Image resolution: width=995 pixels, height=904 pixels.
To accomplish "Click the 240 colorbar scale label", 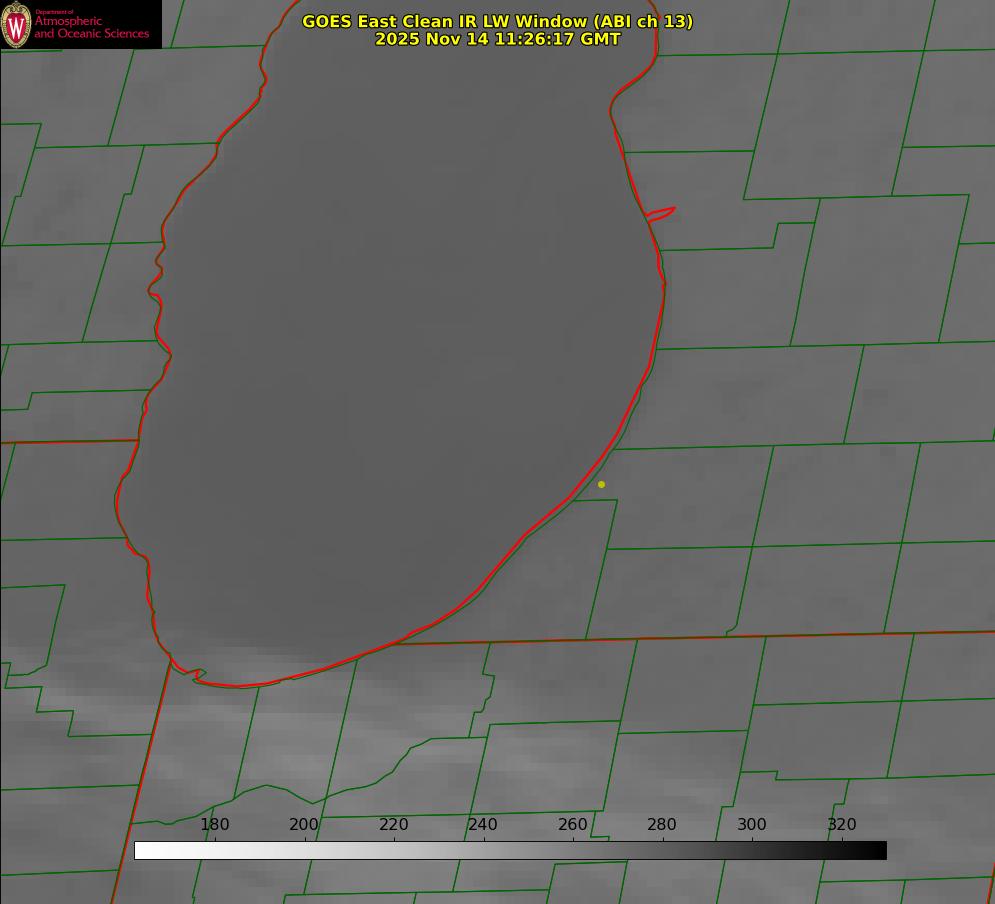I will (483, 824).
